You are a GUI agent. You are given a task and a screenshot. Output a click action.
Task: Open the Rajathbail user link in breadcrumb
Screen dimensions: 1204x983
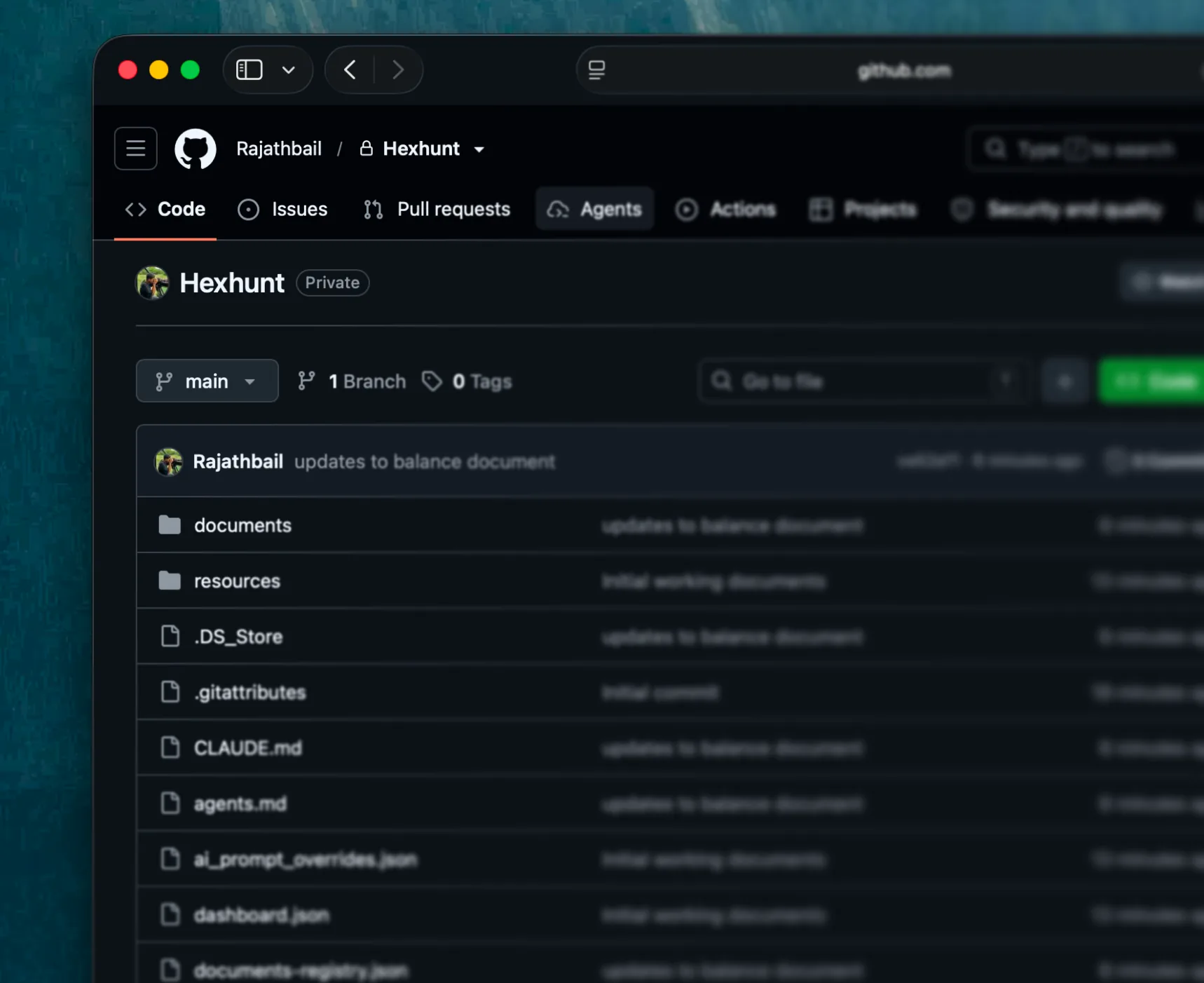(279, 149)
